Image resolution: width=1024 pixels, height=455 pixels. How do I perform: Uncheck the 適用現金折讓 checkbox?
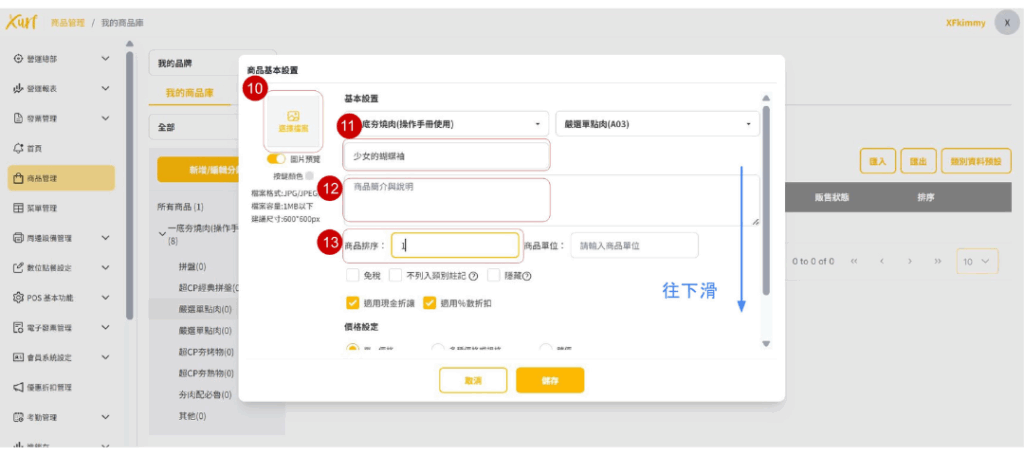coord(353,302)
